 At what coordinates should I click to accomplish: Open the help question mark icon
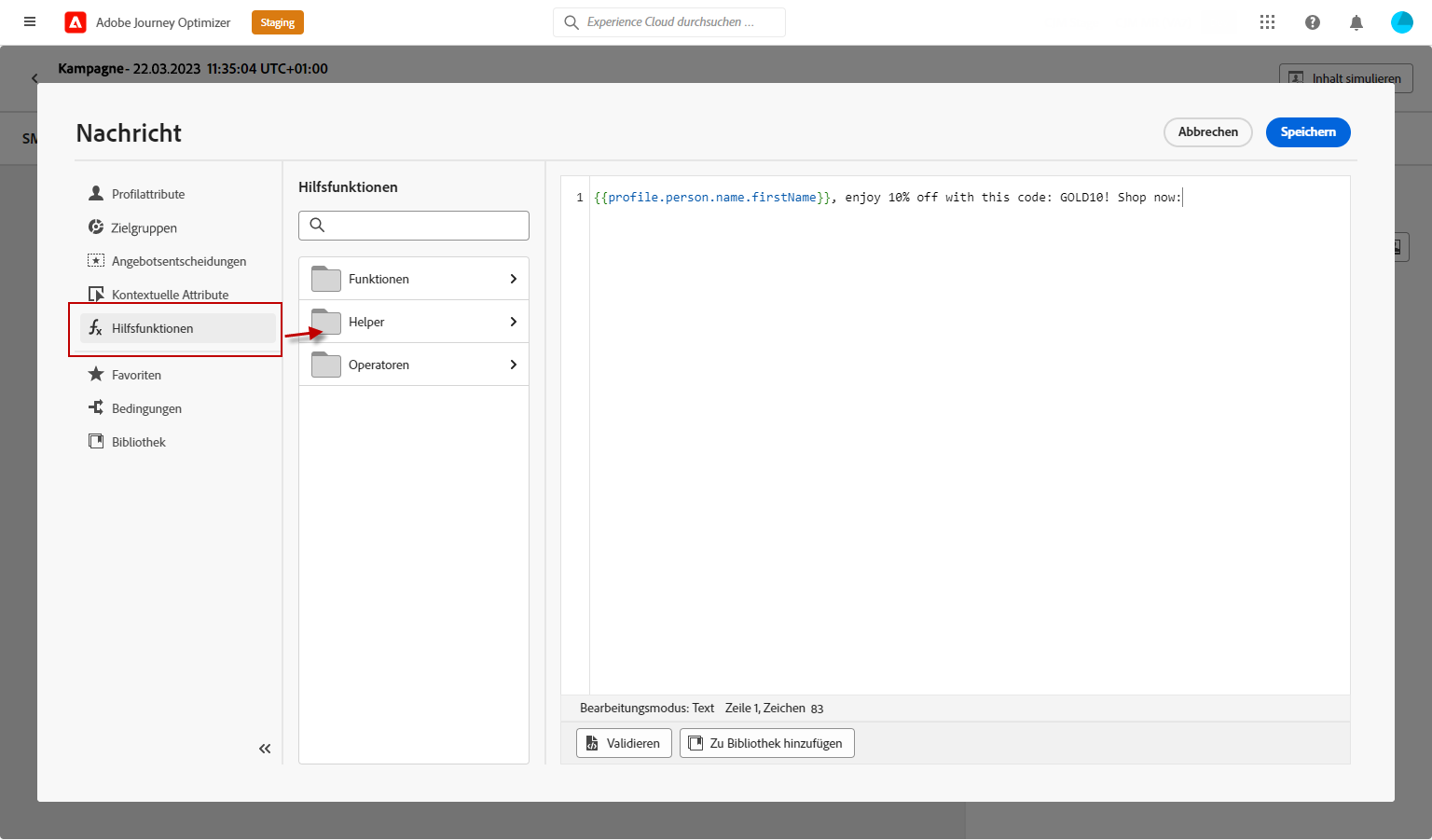1313,22
